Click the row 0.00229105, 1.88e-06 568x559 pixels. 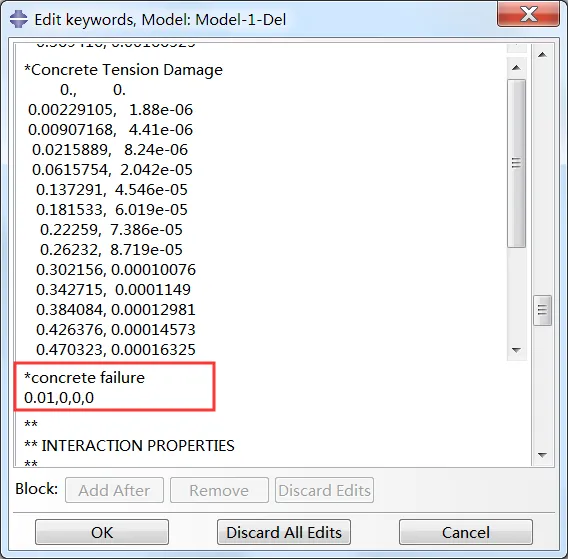point(110,110)
